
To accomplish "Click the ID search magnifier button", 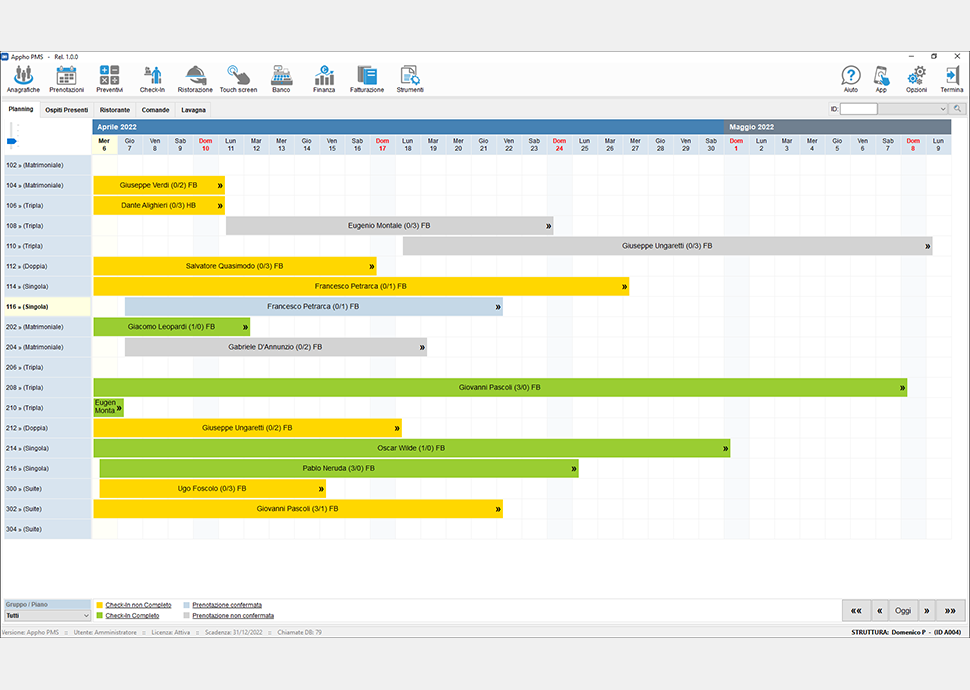I will 958,109.
